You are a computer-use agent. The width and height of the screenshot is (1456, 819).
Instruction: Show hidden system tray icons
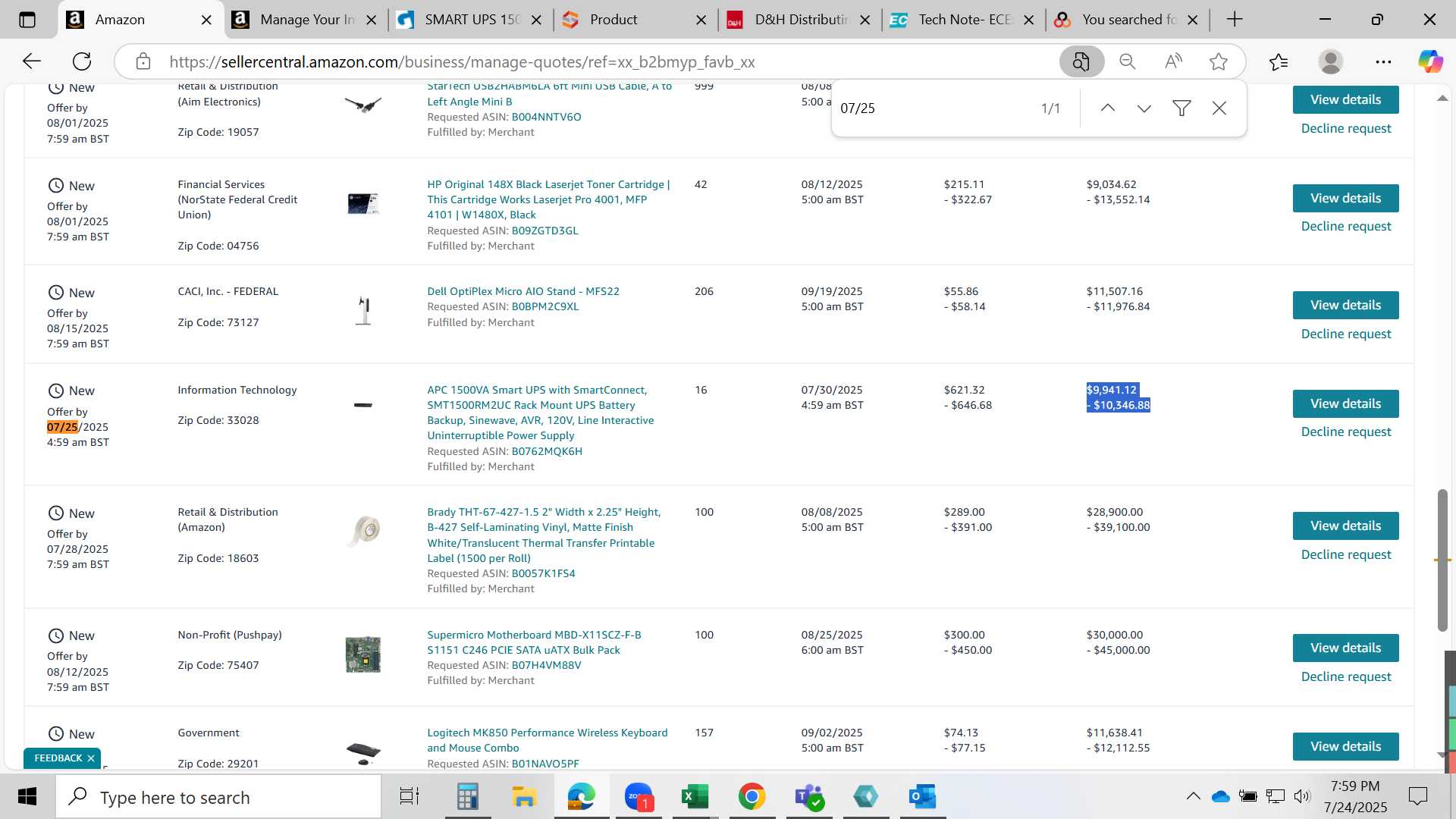click(1193, 796)
